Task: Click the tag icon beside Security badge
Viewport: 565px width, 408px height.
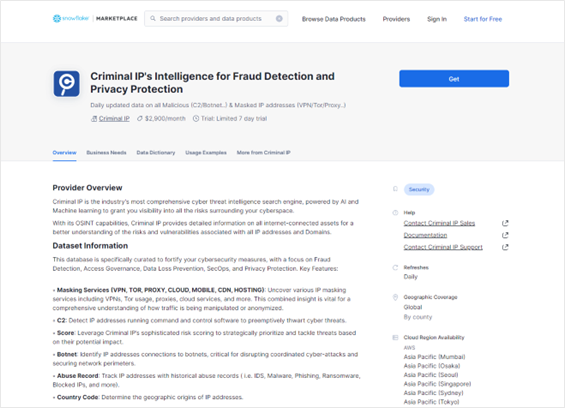Action: pyautogui.click(x=395, y=189)
